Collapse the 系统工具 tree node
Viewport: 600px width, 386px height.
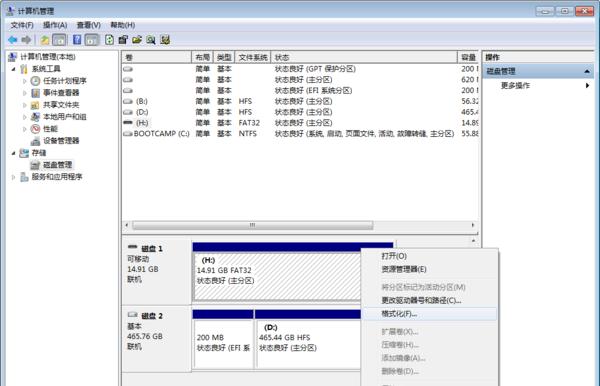(x=13, y=69)
